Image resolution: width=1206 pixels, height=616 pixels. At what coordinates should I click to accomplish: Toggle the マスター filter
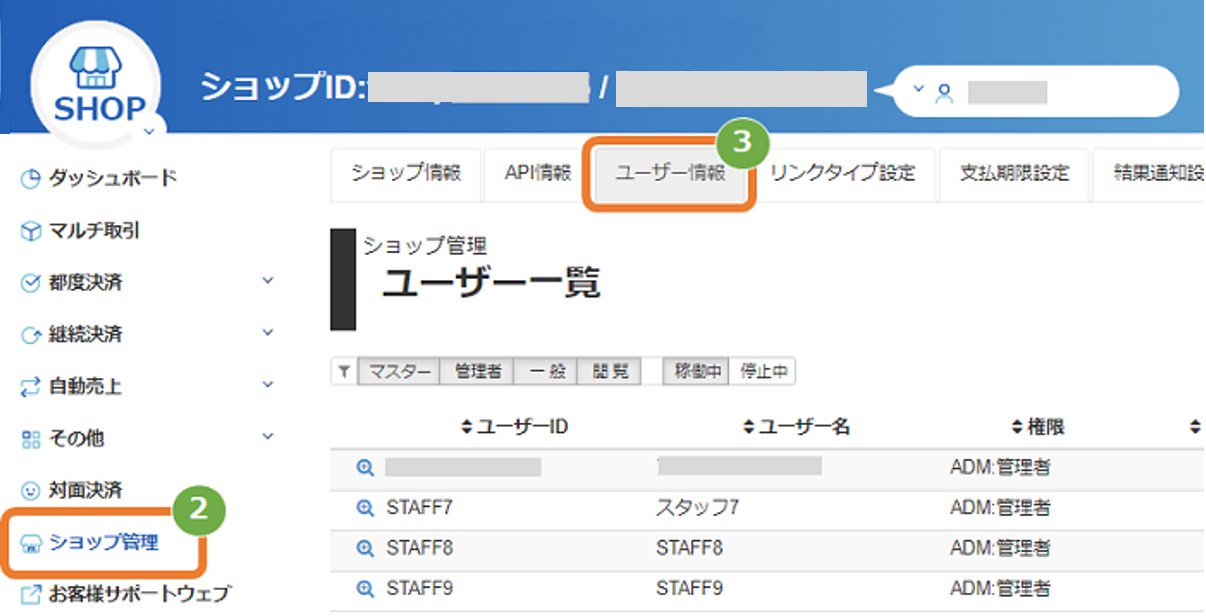[x=399, y=372]
